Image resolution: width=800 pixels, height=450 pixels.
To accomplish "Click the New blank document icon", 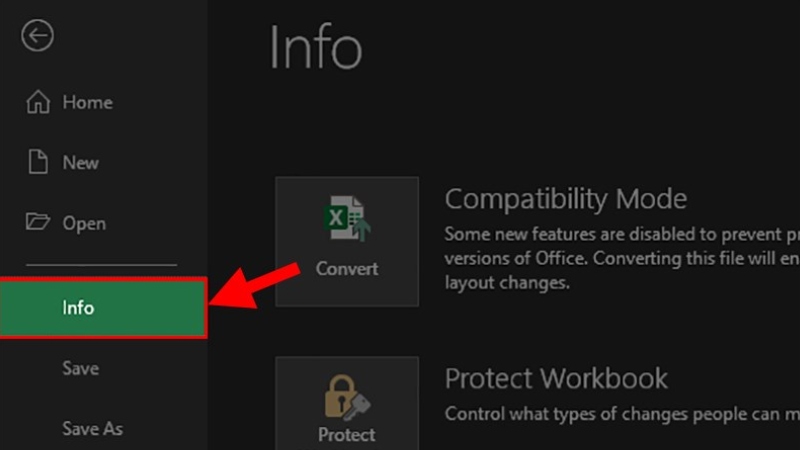I will point(38,163).
